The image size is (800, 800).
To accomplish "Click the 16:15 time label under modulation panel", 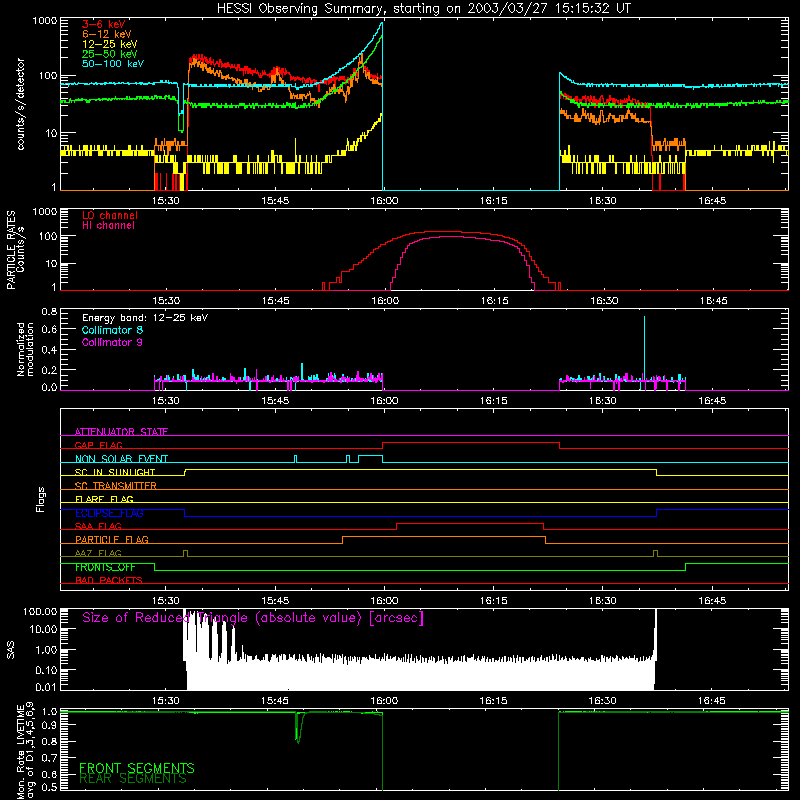I will [494, 401].
